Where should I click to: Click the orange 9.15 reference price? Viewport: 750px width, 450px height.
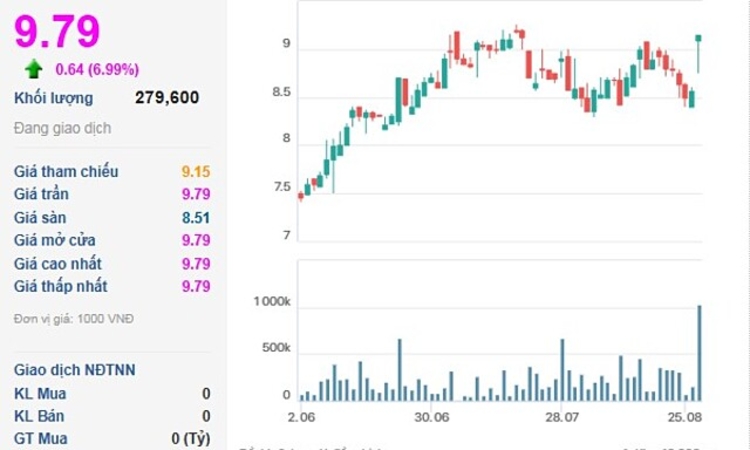pos(196,172)
